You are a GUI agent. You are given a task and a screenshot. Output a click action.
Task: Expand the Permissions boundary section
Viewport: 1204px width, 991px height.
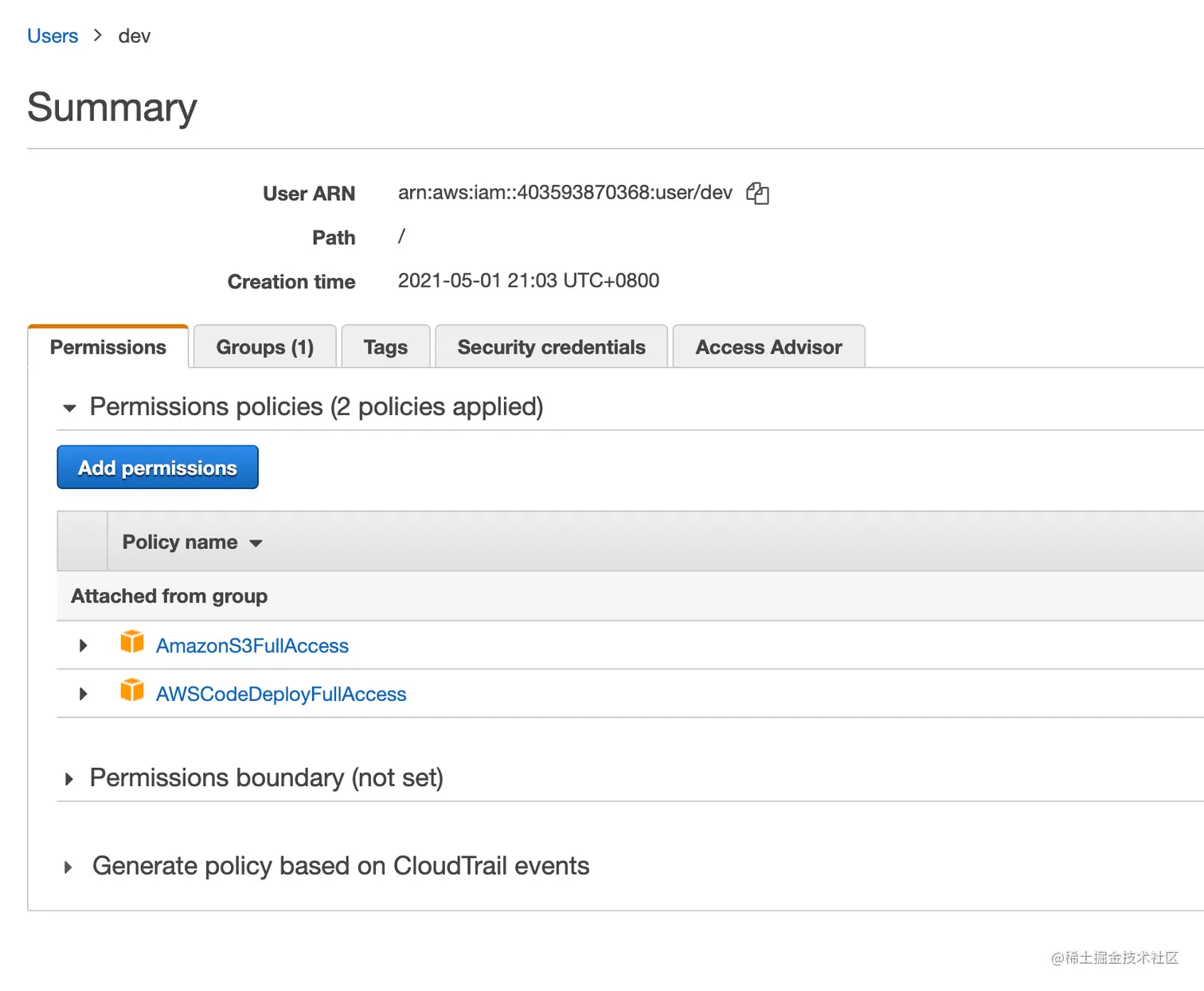click(x=70, y=778)
